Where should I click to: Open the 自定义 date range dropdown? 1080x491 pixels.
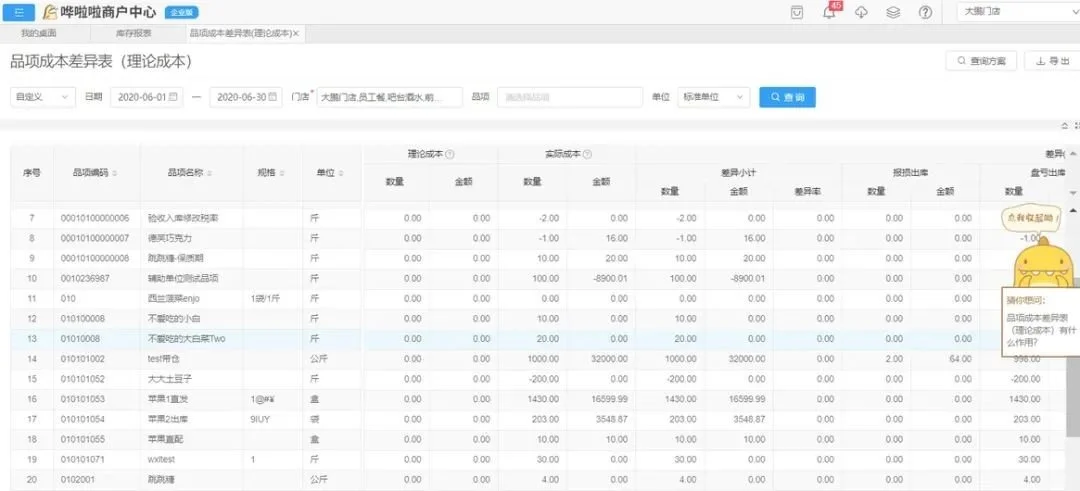[43, 97]
